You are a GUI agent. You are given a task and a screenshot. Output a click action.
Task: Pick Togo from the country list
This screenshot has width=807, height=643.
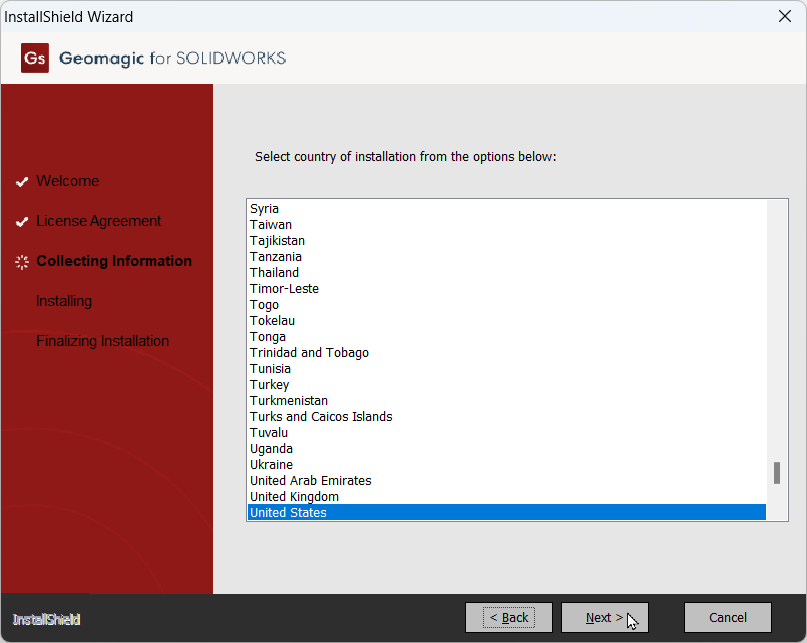[506, 304]
